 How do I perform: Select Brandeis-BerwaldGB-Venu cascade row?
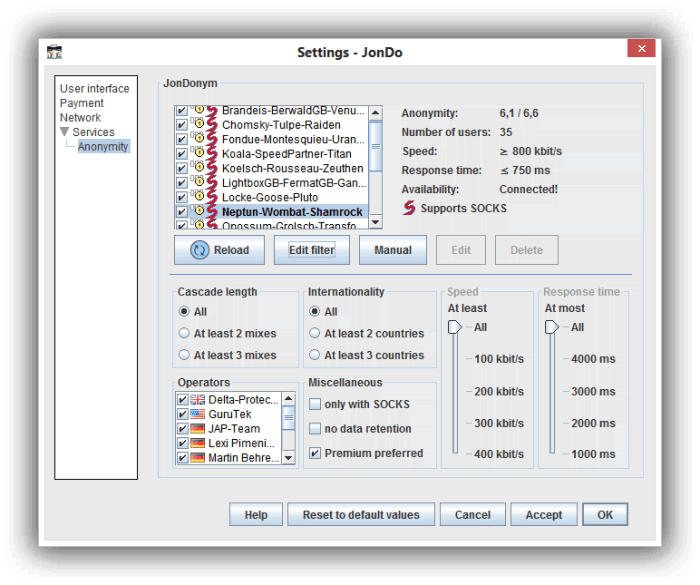pyautogui.click(x=271, y=111)
